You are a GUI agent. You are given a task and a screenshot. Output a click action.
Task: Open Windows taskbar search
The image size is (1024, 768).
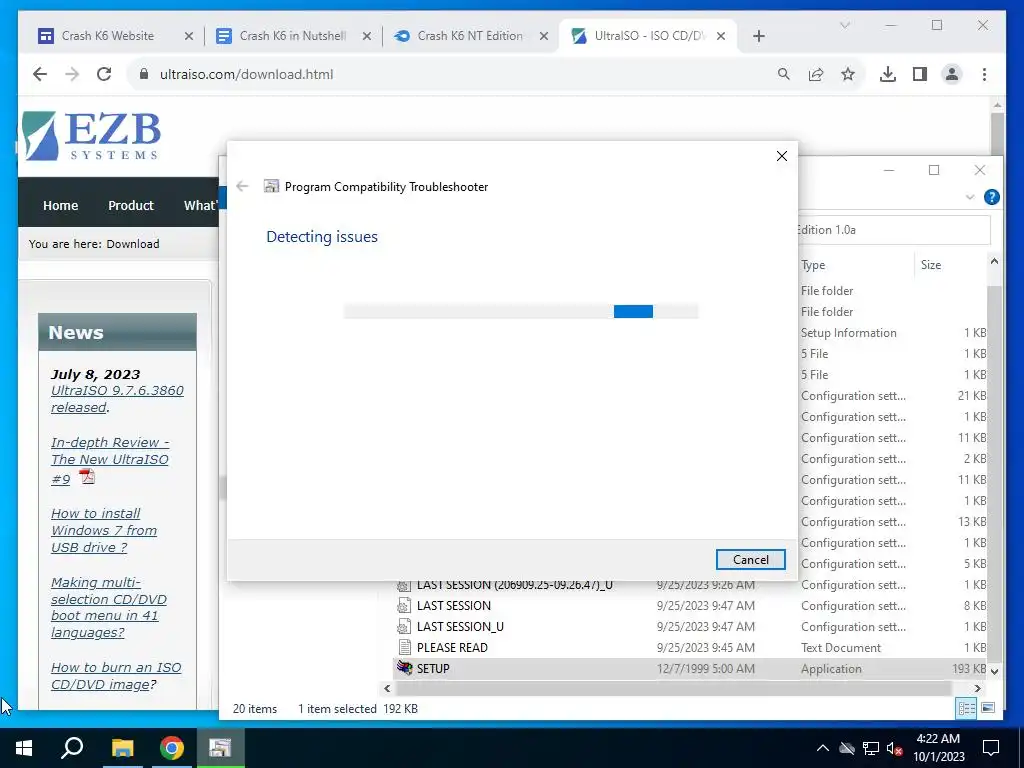point(72,748)
